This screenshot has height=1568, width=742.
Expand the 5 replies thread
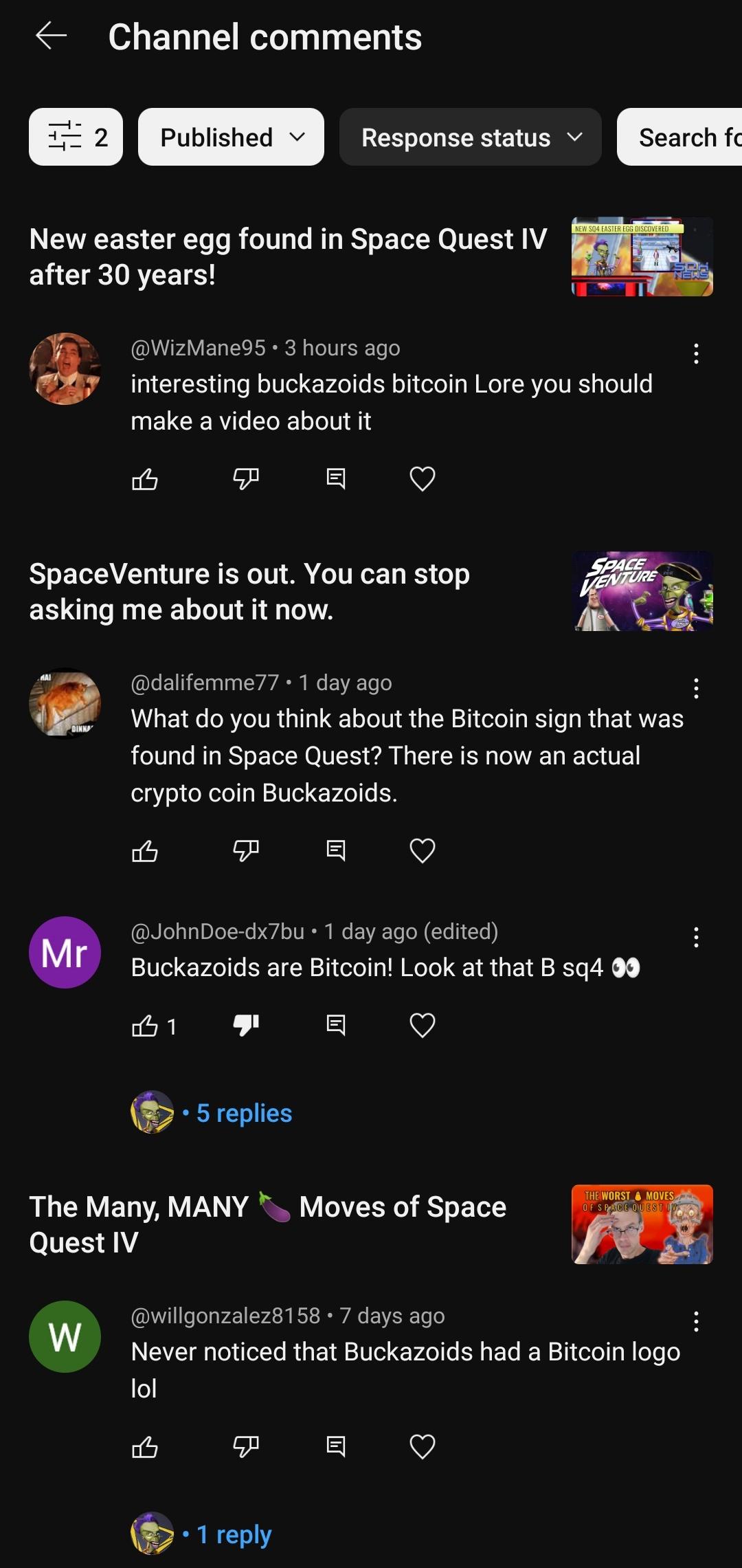[x=244, y=1113]
